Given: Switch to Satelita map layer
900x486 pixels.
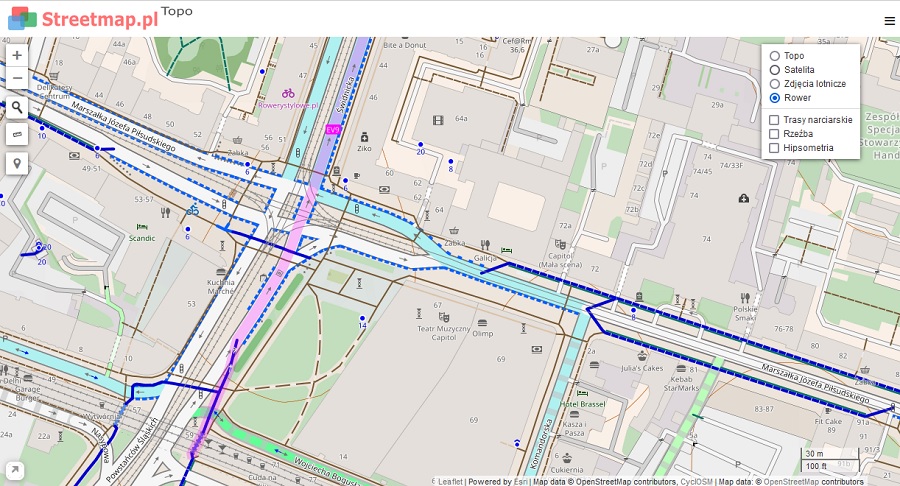Looking at the screenshot, I should tap(775, 70).
